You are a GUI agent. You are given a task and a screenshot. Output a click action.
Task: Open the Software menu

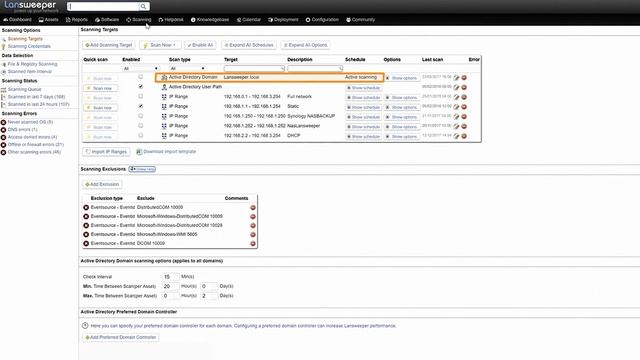(x=107, y=20)
